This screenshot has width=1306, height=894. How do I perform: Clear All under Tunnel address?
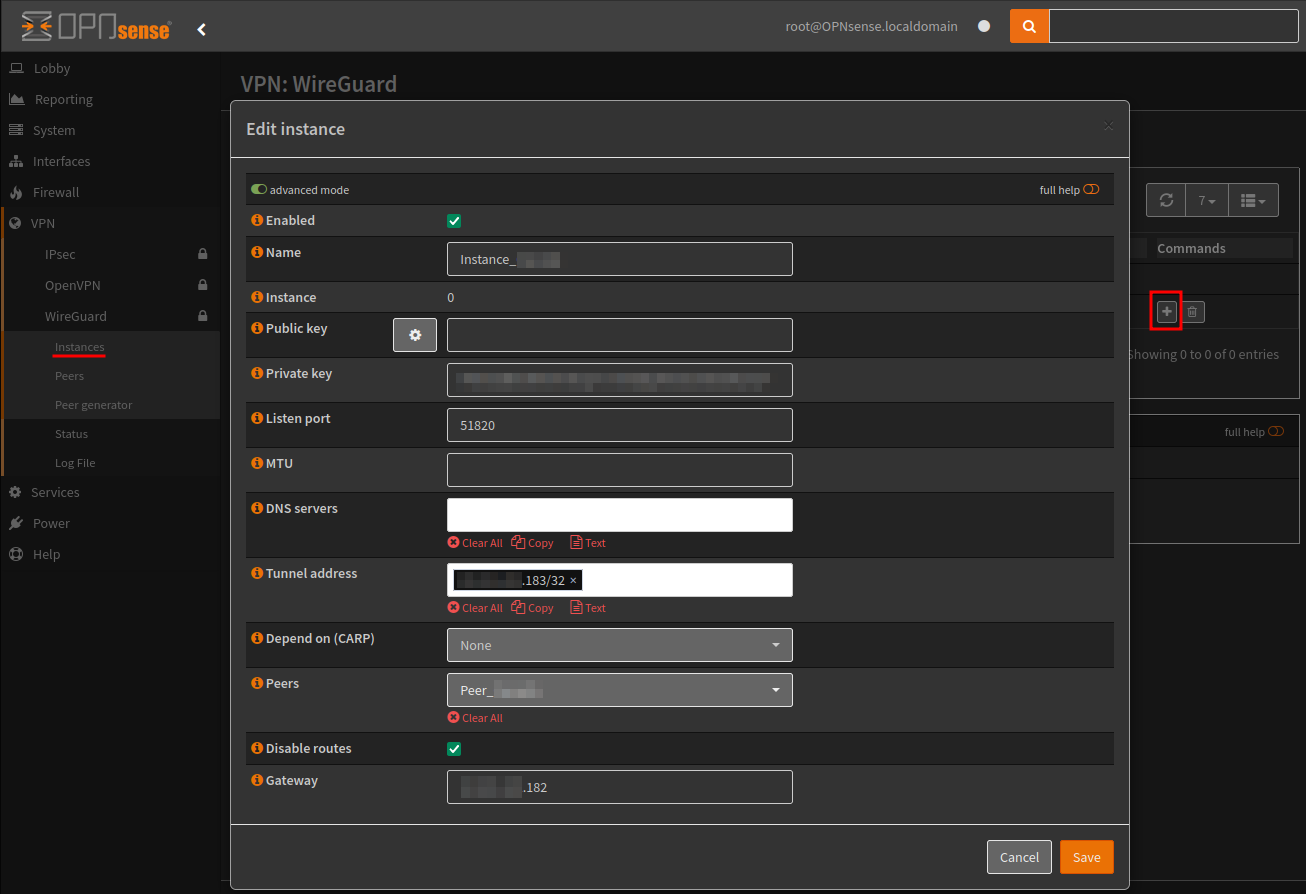(x=475, y=608)
